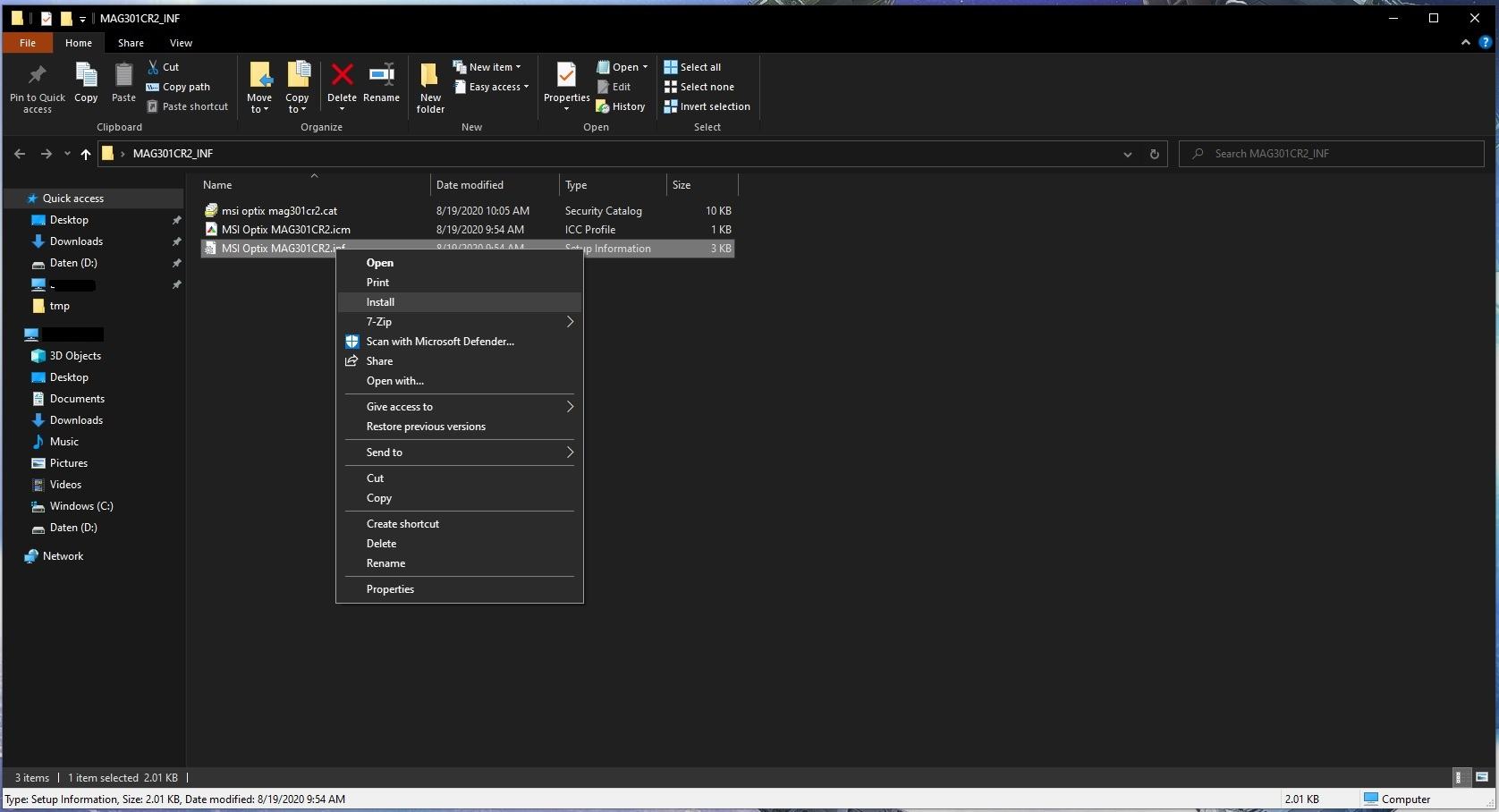The height and width of the screenshot is (812, 1499).
Task: Click the Up one level arrow
Action: pos(86,154)
